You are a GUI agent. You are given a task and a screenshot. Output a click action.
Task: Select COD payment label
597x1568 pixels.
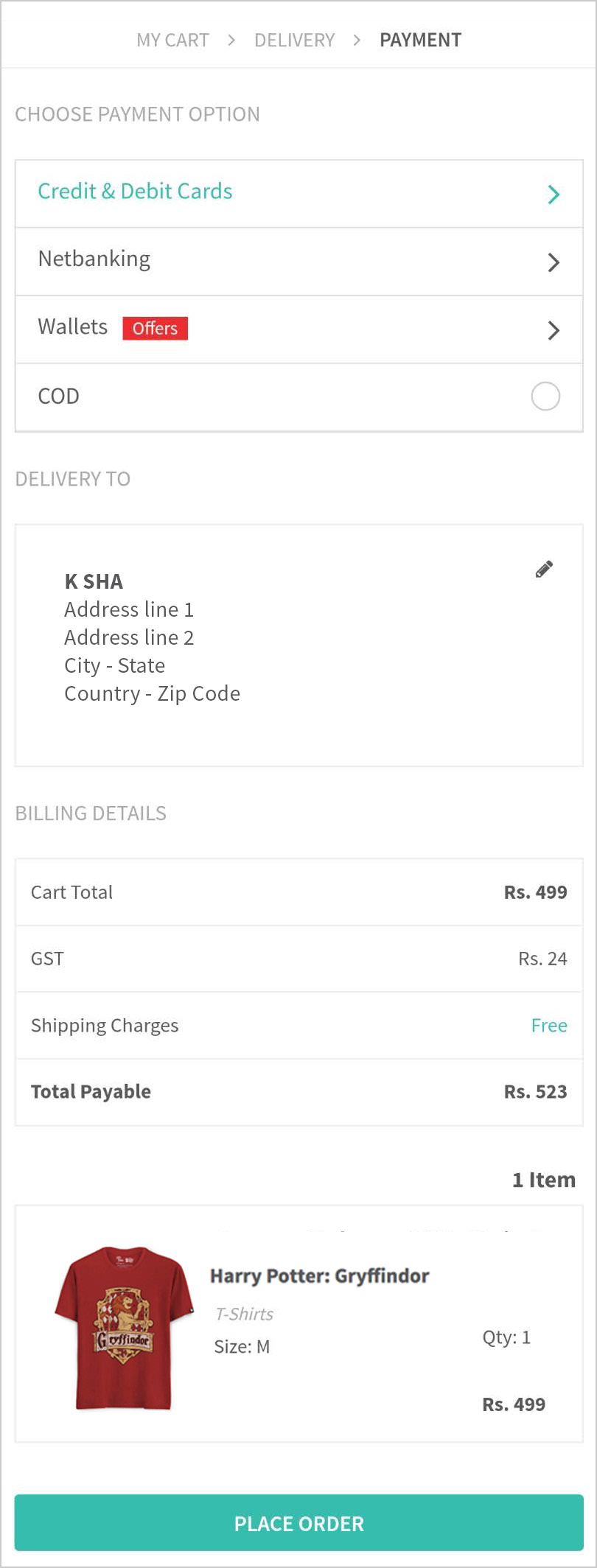(58, 396)
